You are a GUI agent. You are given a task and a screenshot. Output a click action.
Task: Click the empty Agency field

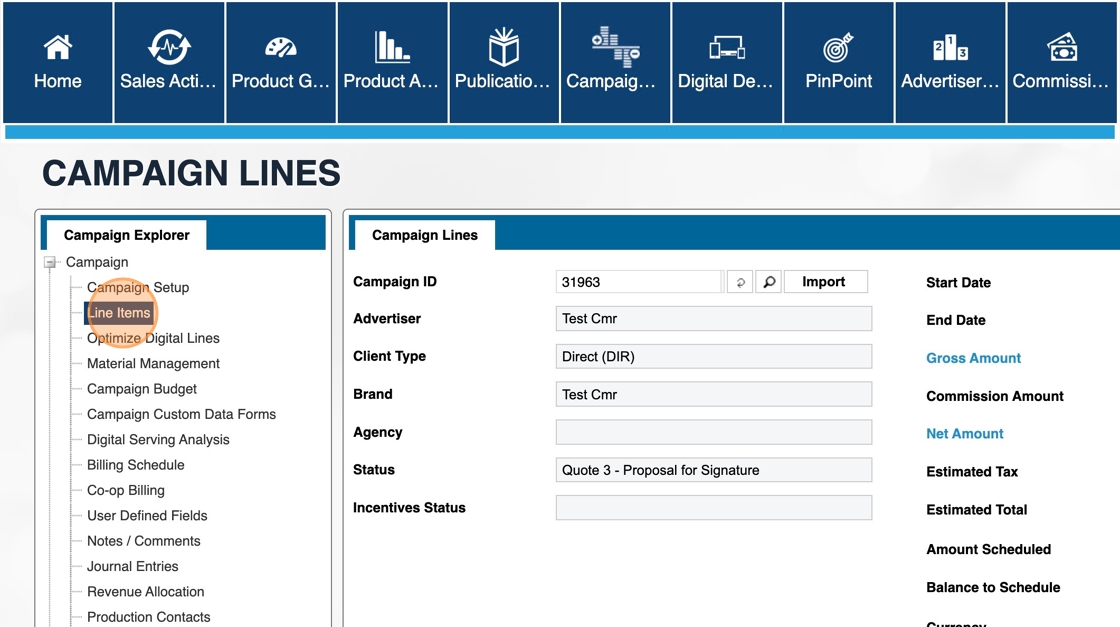[x=714, y=432]
